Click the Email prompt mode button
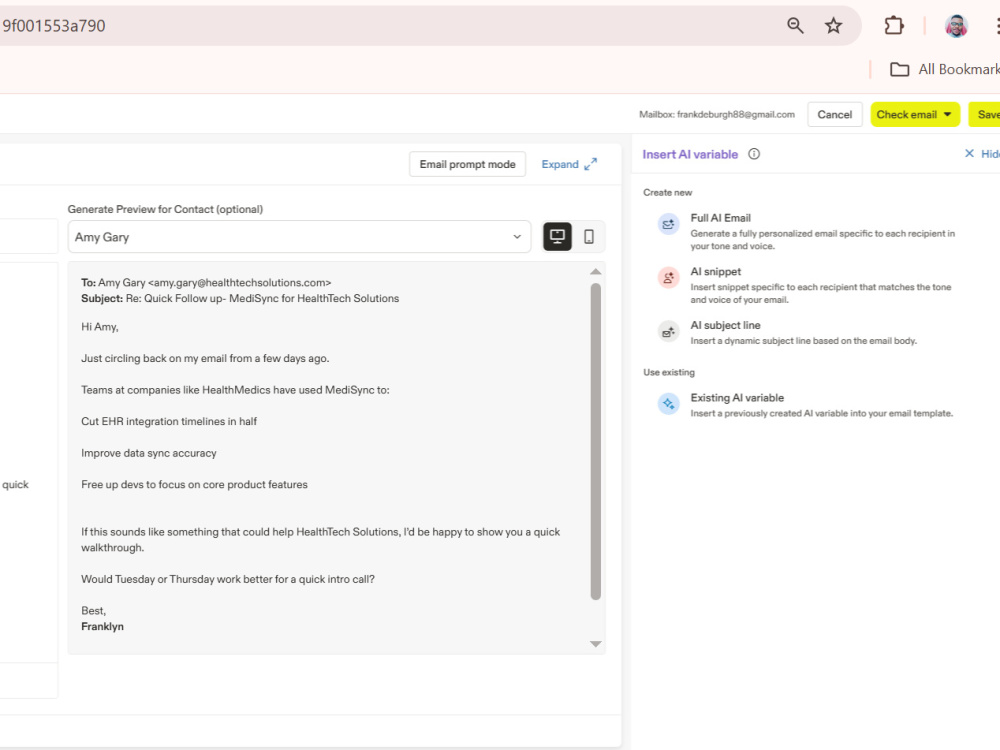The height and width of the screenshot is (750, 1000). point(467,164)
